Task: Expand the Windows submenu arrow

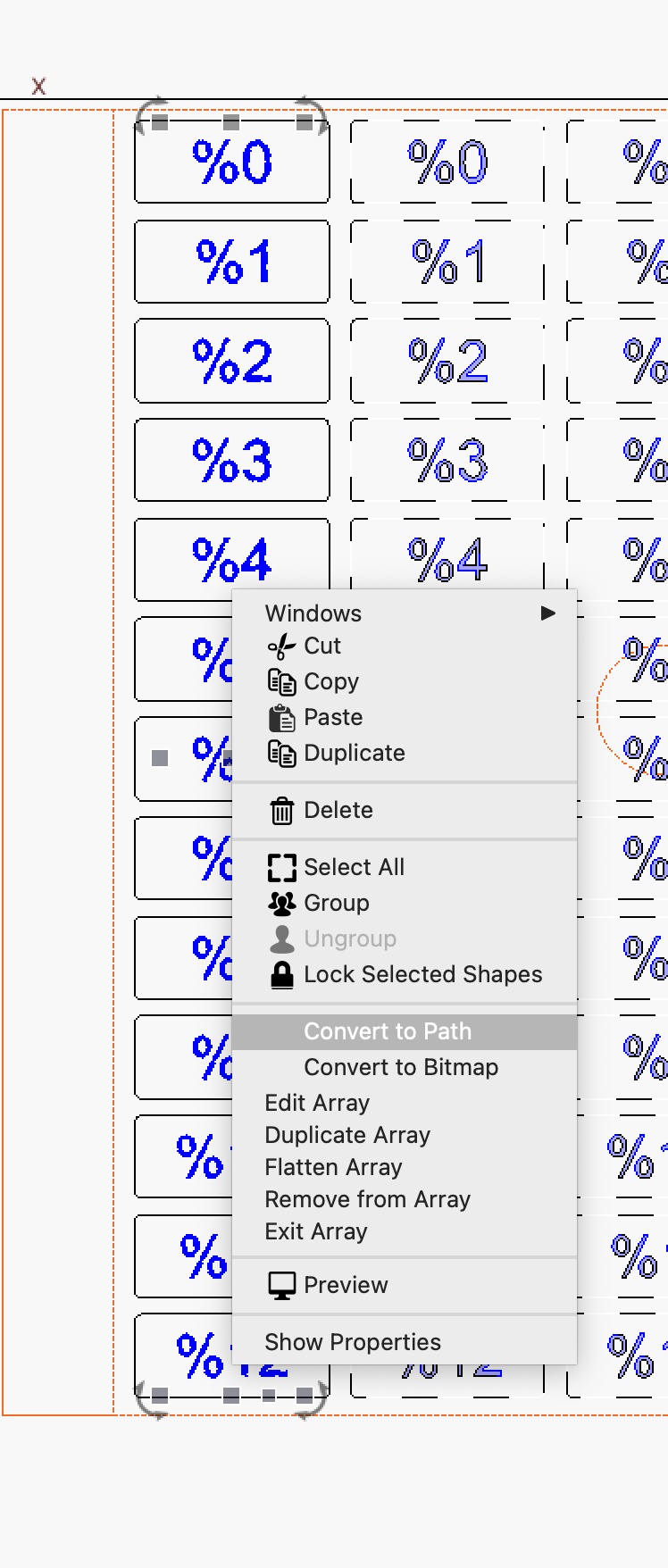Action: click(548, 613)
